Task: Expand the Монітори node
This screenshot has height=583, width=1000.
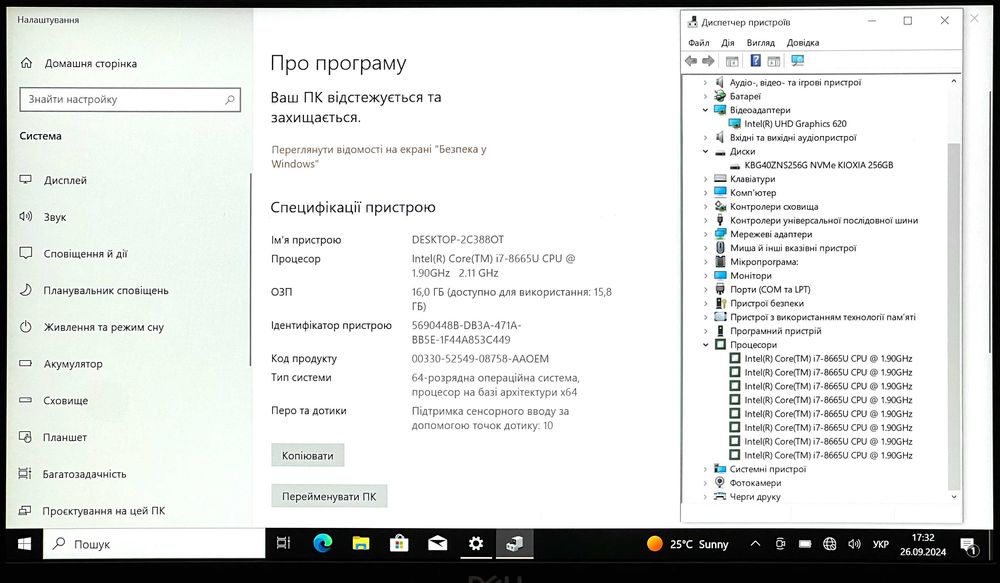Action: [705, 276]
